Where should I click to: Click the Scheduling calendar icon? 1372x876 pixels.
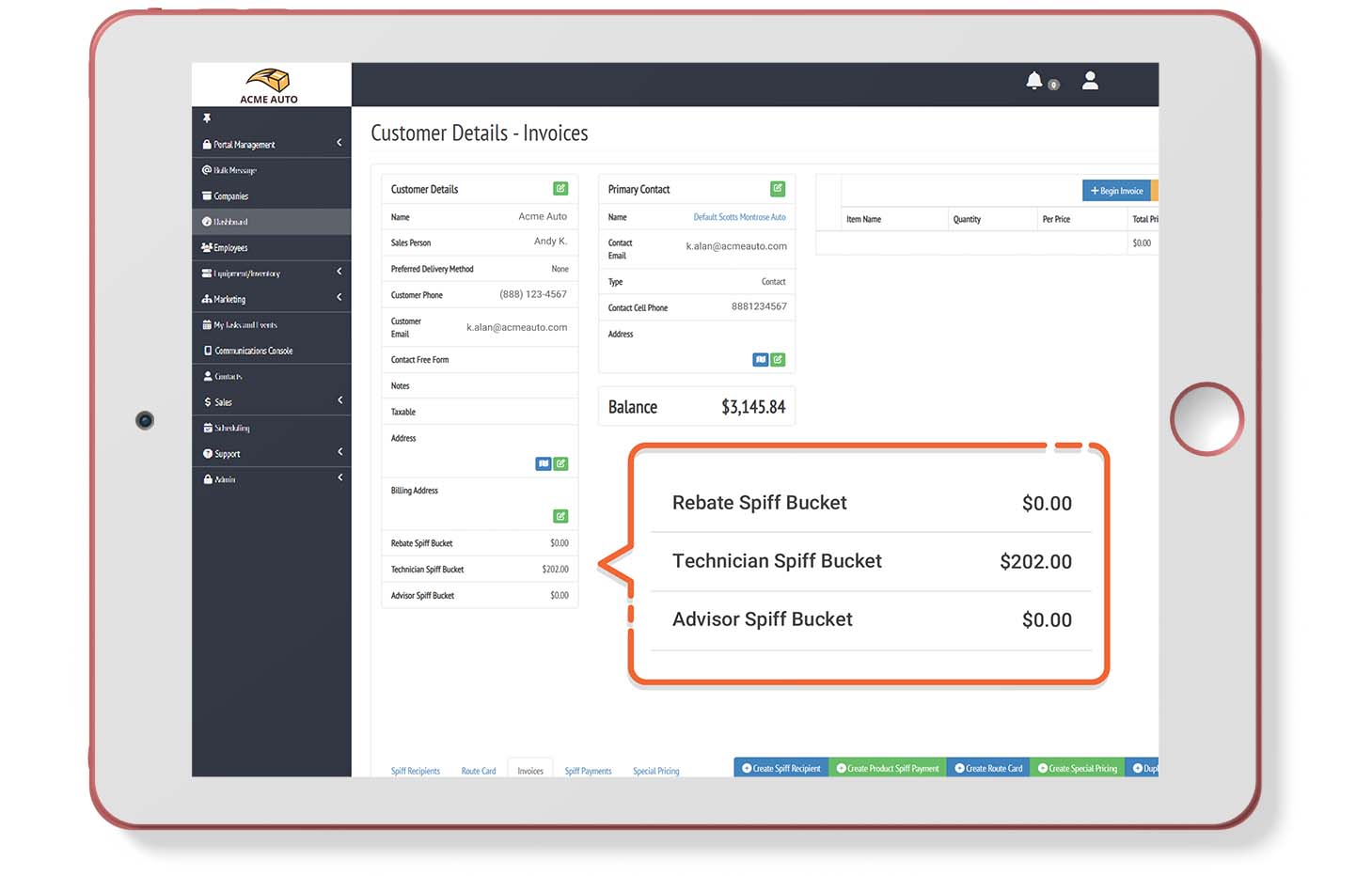point(208,428)
